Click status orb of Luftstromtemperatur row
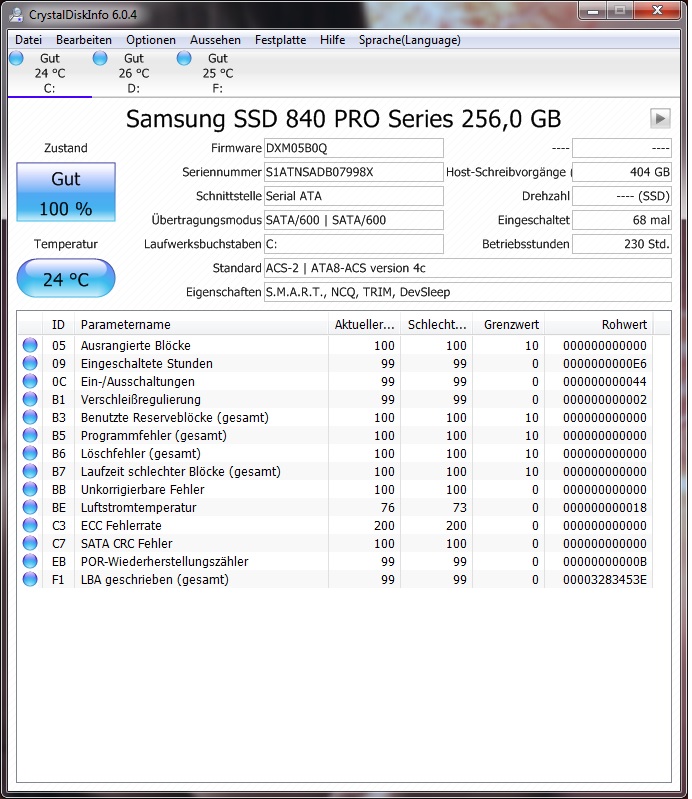This screenshot has height=799, width=692. (30, 507)
